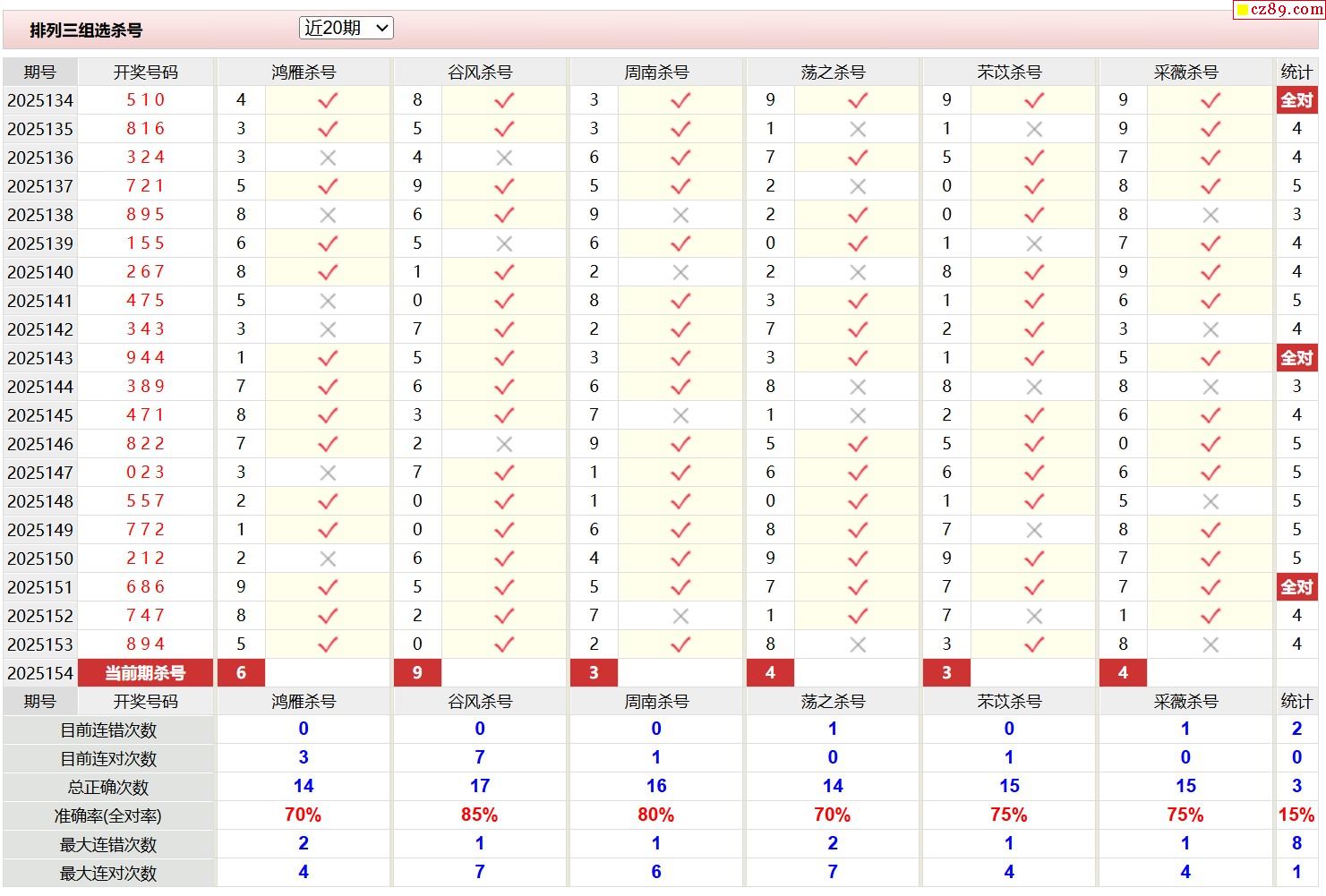Viewport: 1326px width, 896px height.
Task: Click winning number 9 4 4
Action: tap(146, 358)
